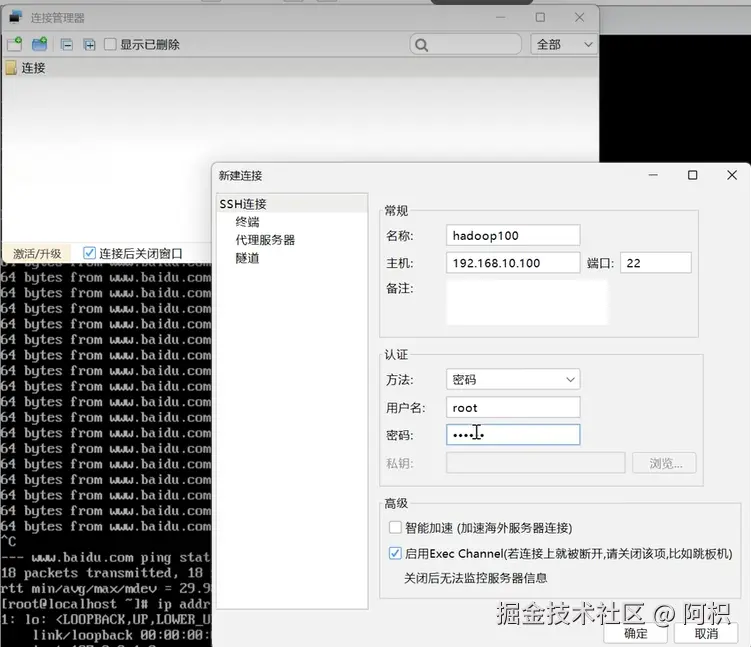The width and height of the screenshot is (751, 647).
Task: Click the new connection icon in Connection Manager toolbar
Action: tap(14, 45)
